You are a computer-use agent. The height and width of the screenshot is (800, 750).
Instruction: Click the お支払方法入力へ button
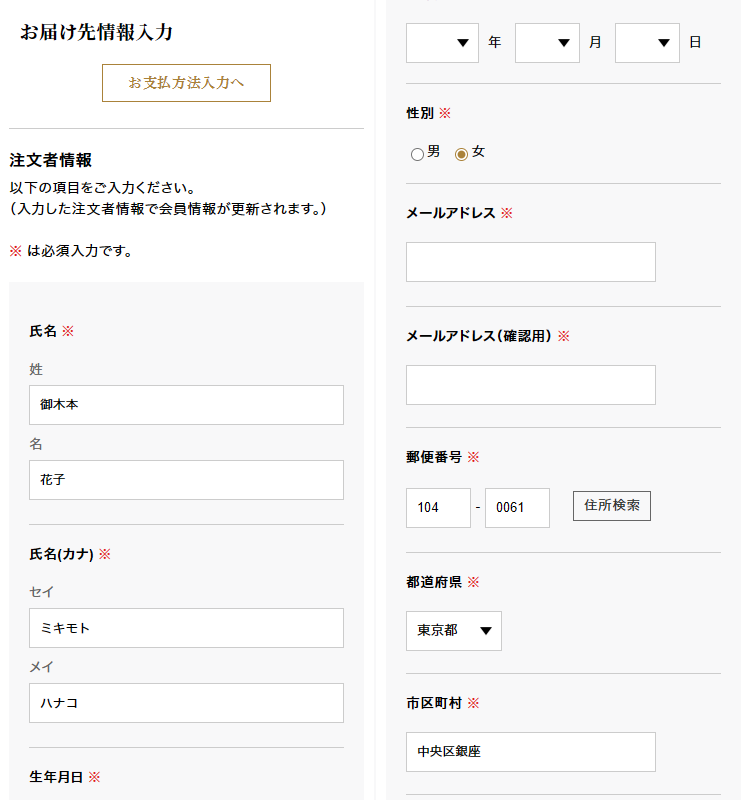(x=186, y=83)
